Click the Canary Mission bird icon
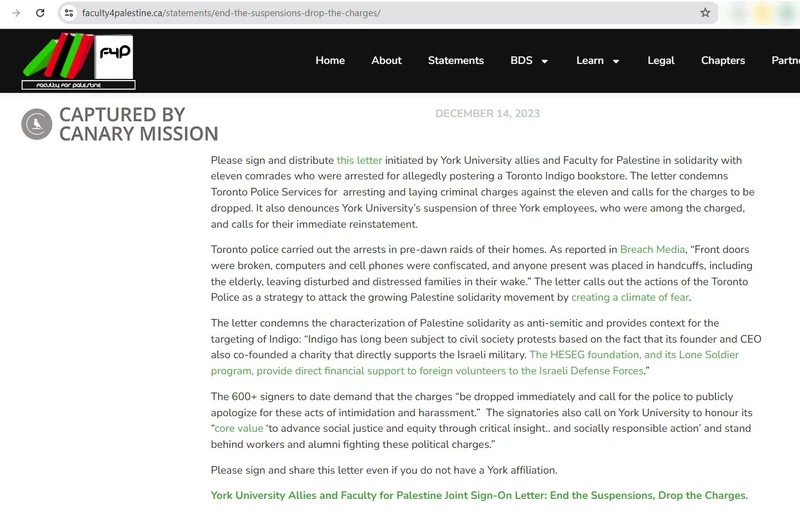Image resolution: width=800 pixels, height=515 pixels. click(37, 124)
